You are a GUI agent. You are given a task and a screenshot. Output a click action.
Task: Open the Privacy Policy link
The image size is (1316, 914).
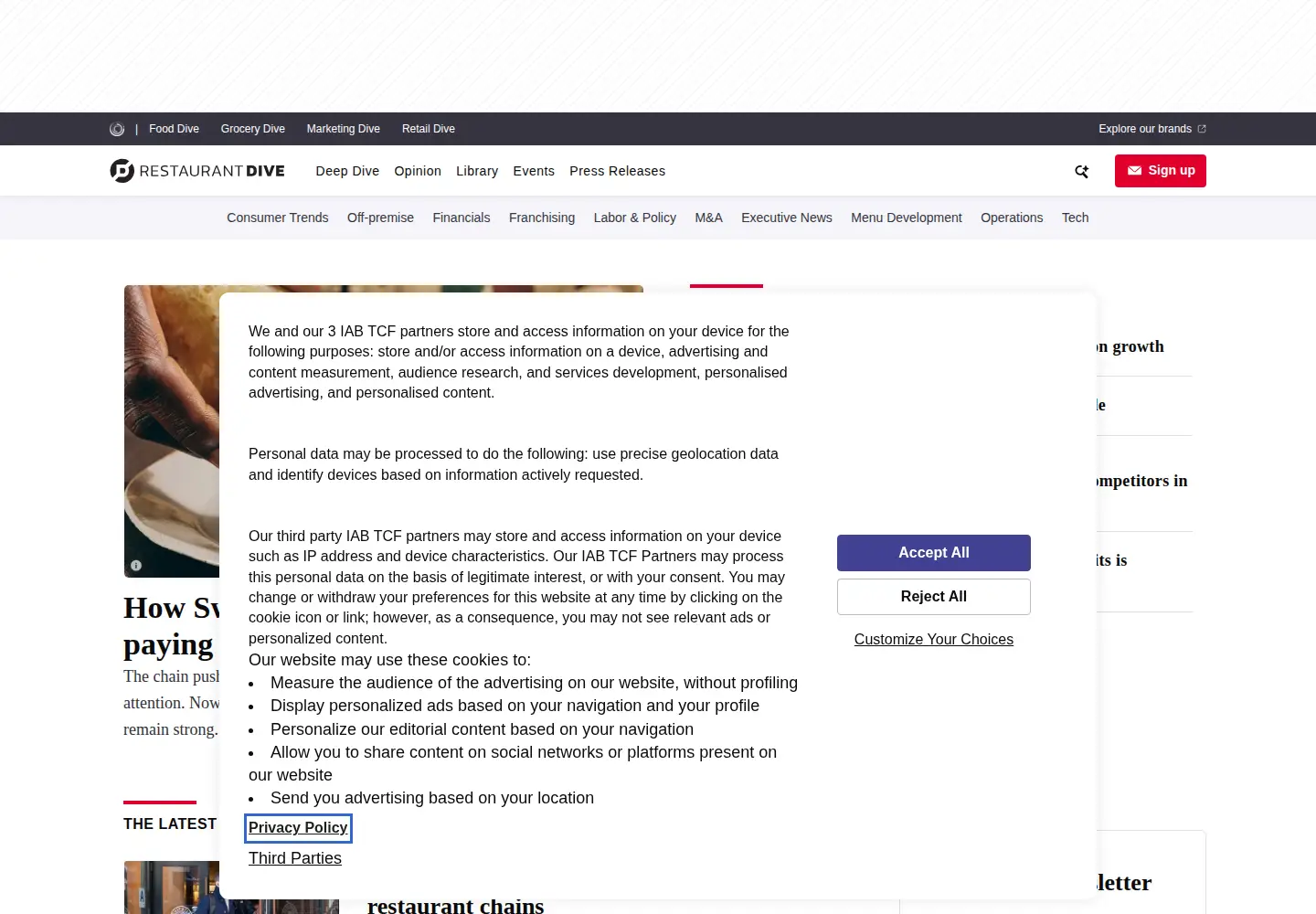[298, 828]
